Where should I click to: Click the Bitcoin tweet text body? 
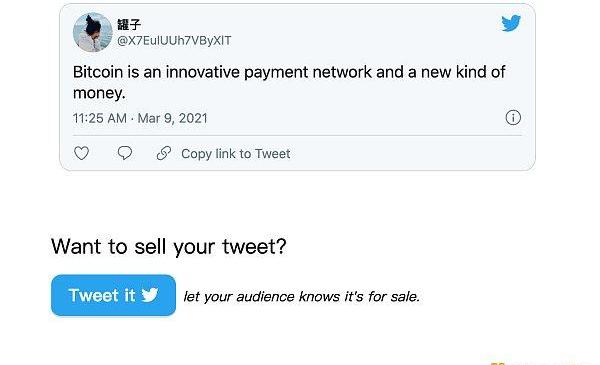coord(289,82)
